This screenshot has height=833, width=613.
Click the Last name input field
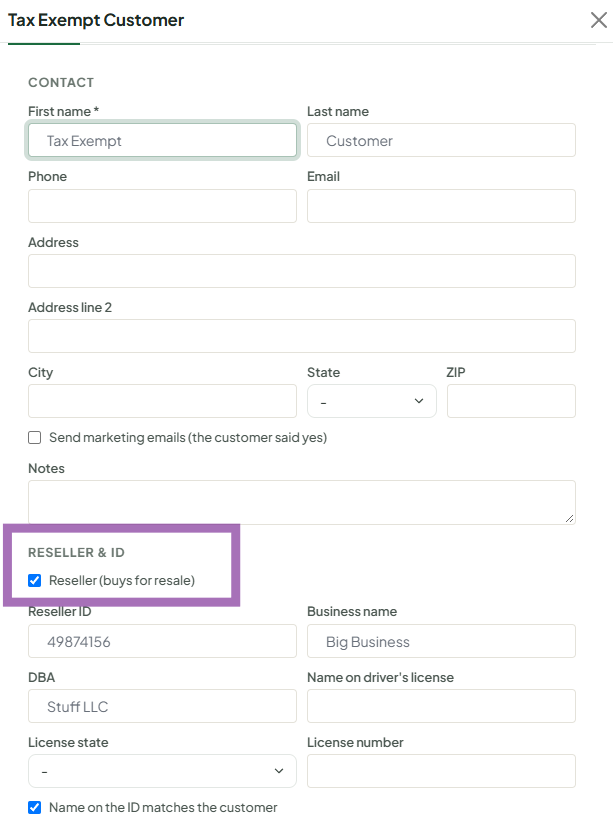tap(441, 140)
